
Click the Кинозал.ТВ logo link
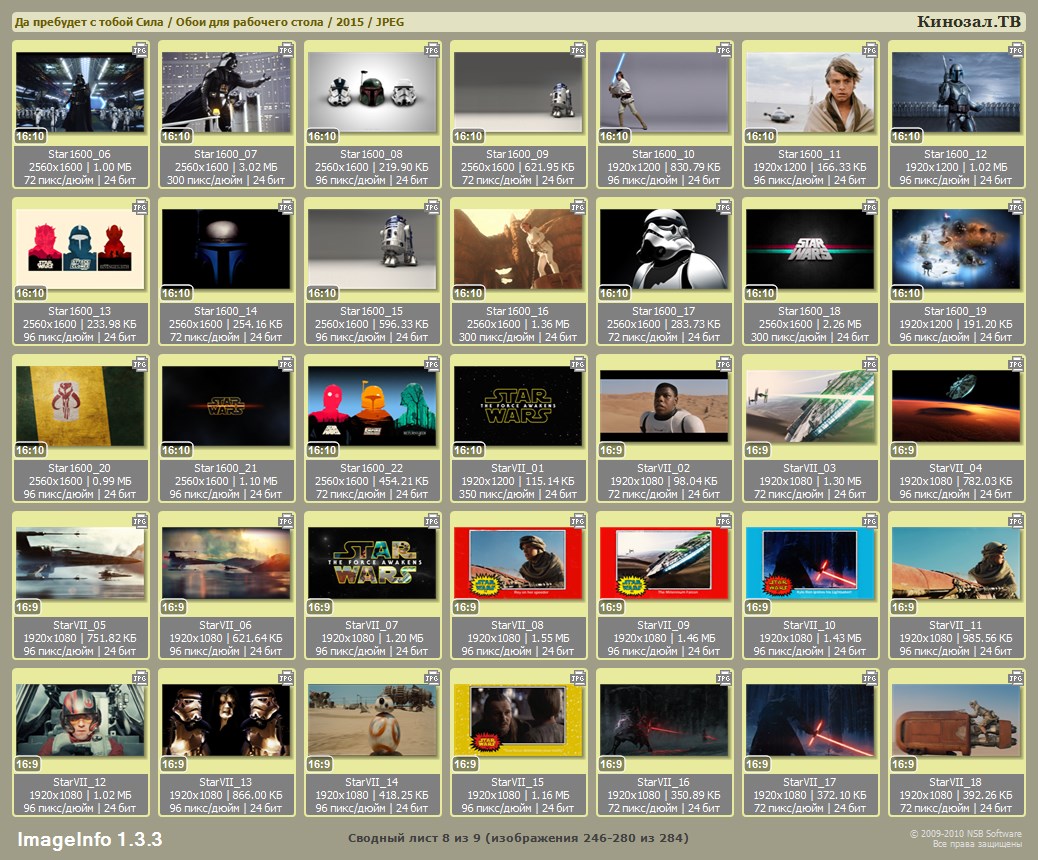point(968,21)
